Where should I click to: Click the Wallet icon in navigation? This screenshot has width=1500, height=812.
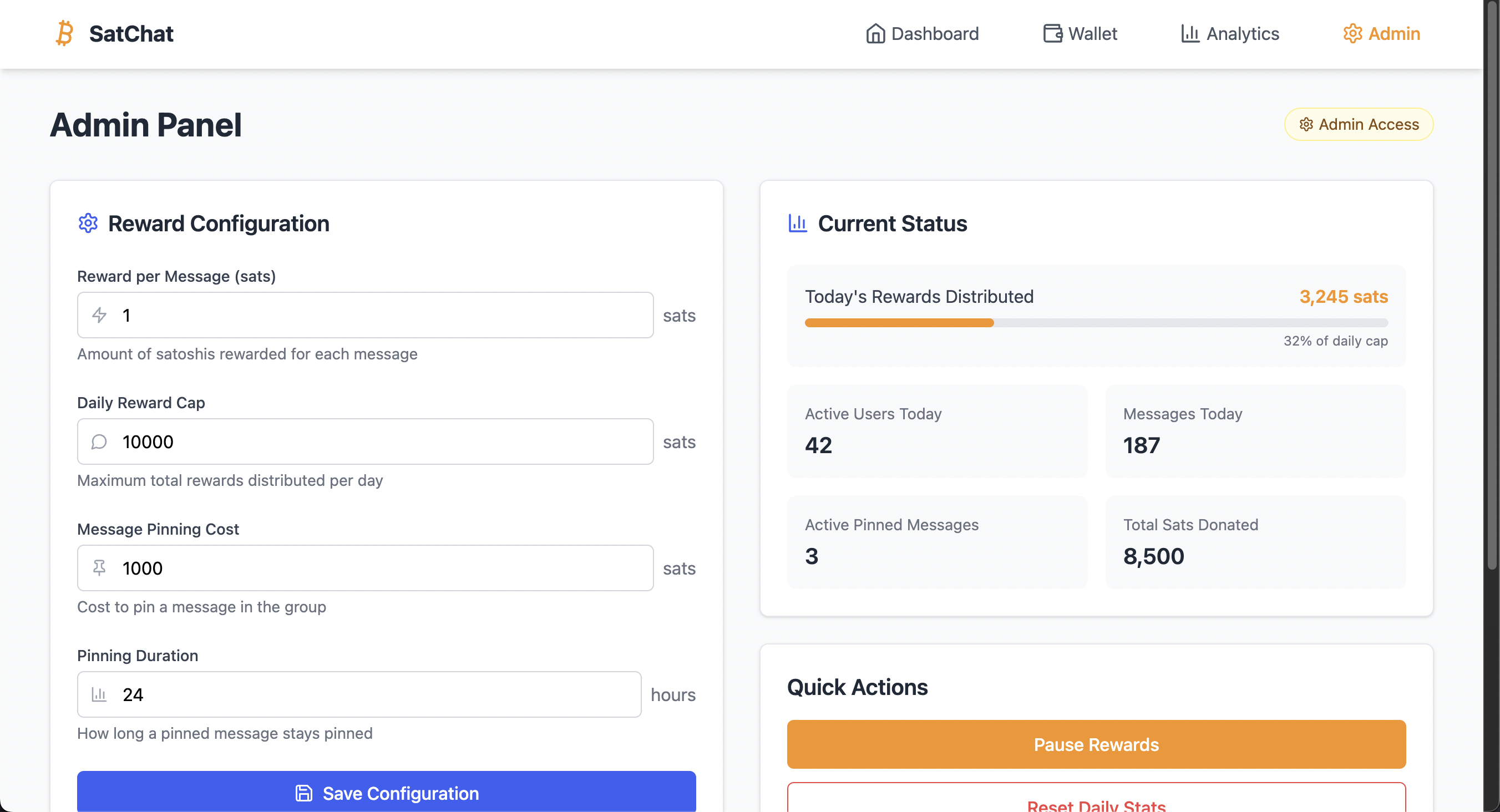[1052, 33]
